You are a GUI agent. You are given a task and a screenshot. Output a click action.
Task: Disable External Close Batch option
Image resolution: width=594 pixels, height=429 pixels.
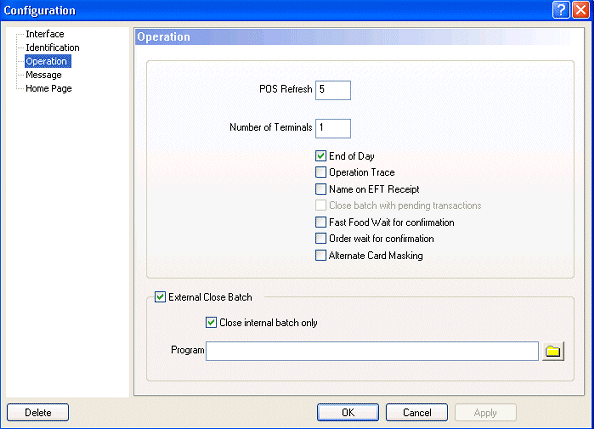(x=160, y=297)
